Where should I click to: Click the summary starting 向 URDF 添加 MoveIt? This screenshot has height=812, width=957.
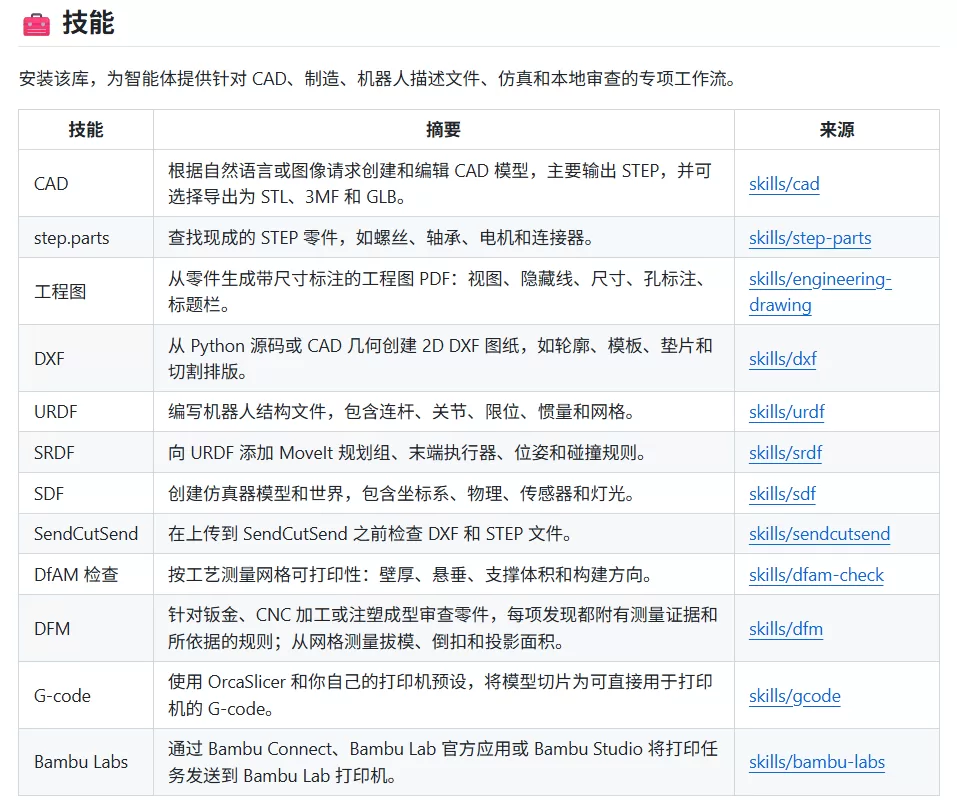click(407, 453)
